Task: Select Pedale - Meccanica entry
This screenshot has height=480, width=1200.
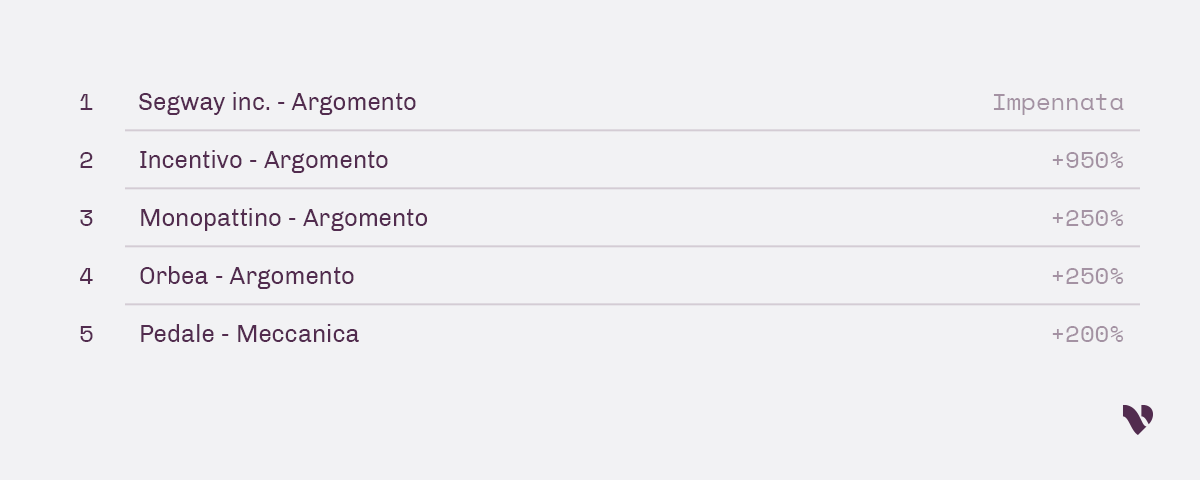Action: click(x=249, y=334)
